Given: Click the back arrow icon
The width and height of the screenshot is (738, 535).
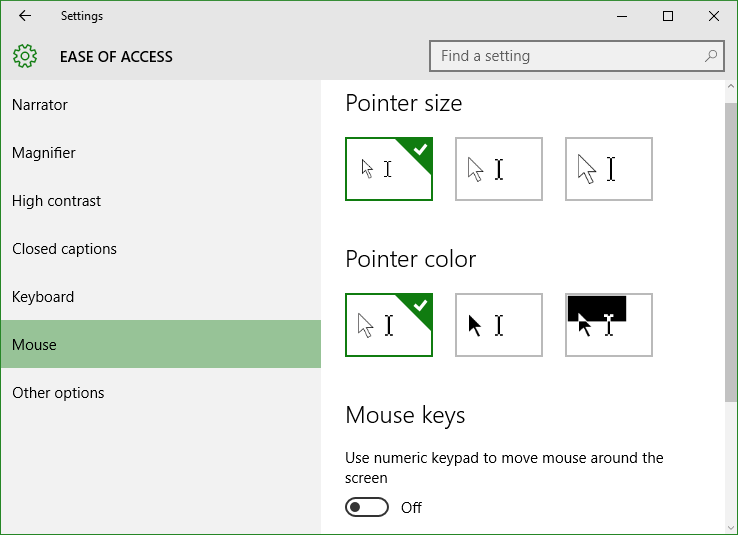Looking at the screenshot, I should click(x=24, y=16).
